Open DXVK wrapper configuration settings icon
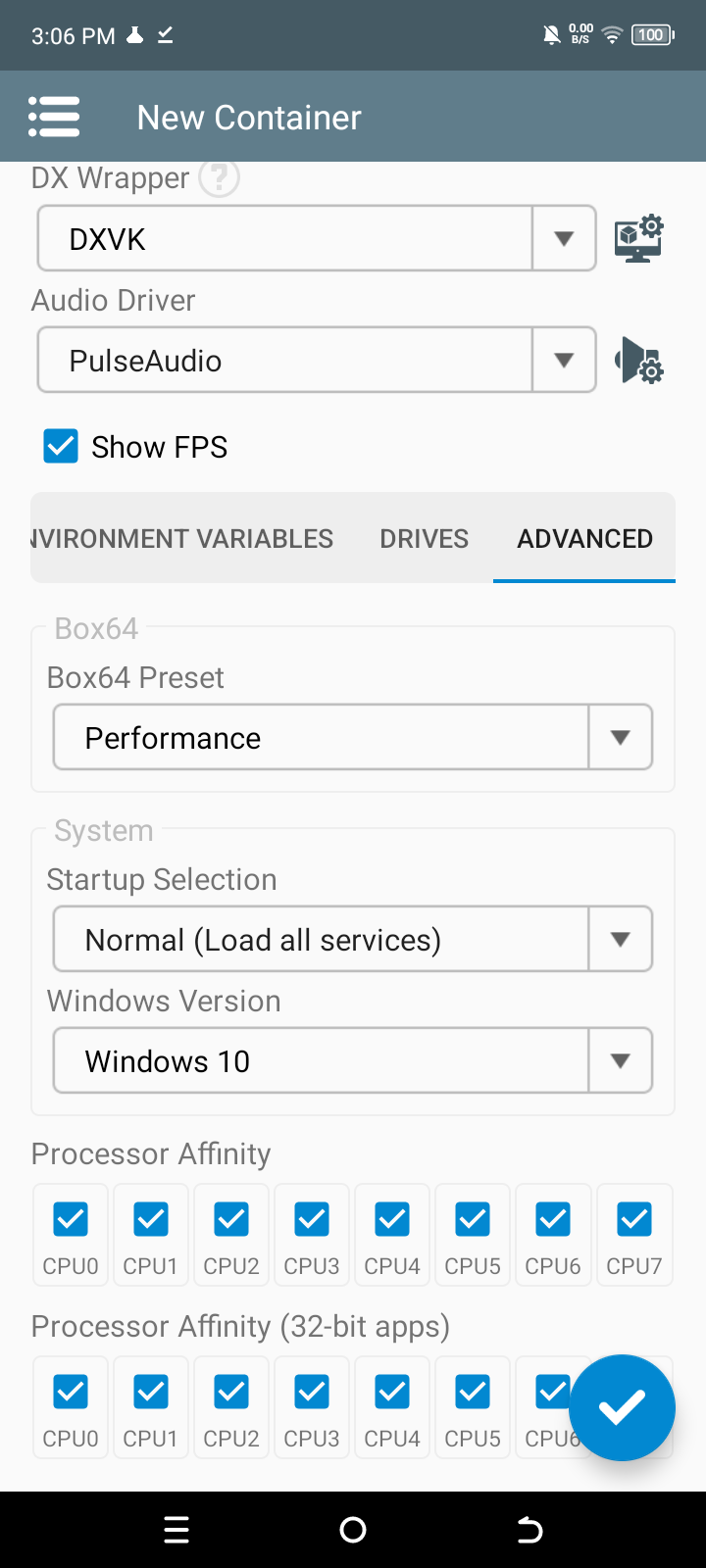 click(x=639, y=238)
